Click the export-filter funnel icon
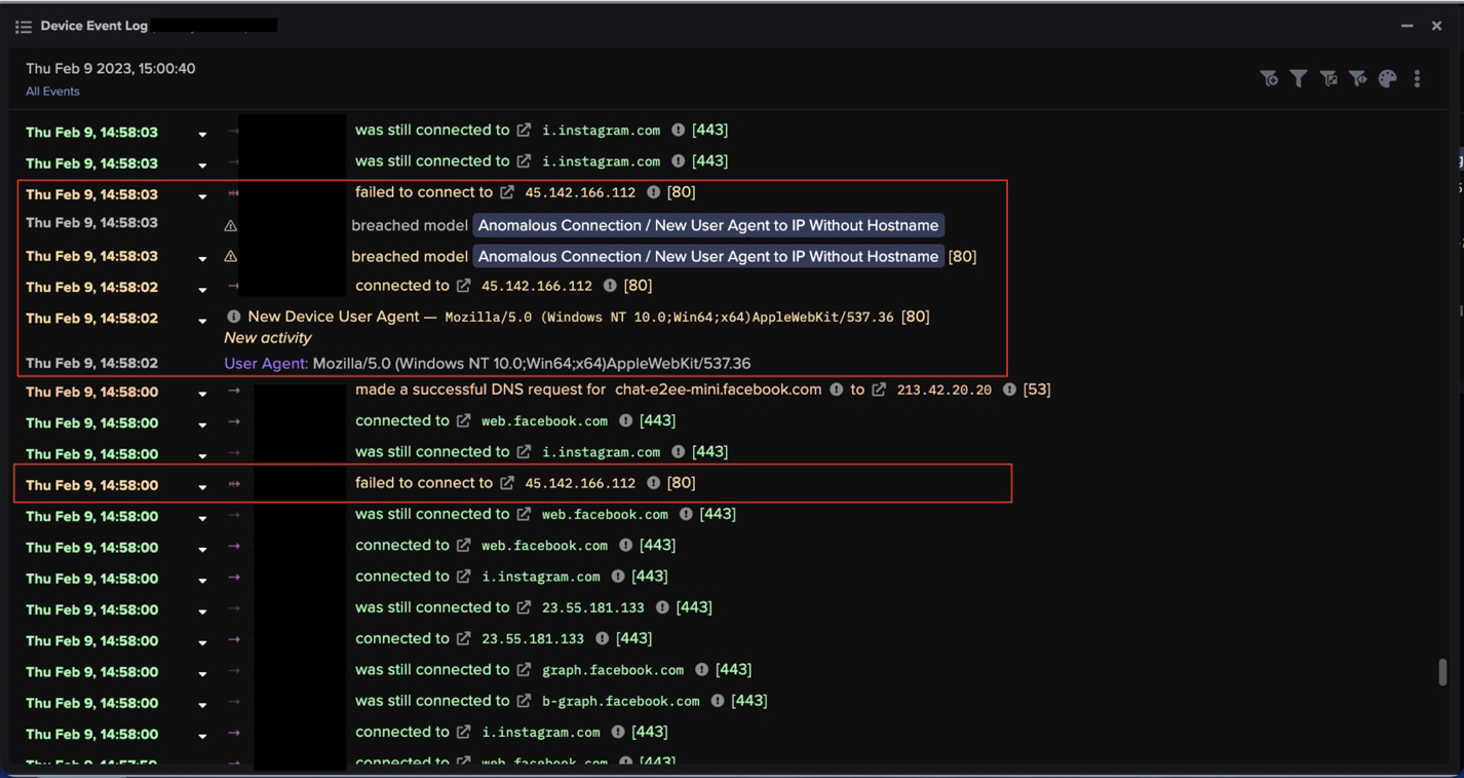1464x778 pixels. tap(1329, 78)
